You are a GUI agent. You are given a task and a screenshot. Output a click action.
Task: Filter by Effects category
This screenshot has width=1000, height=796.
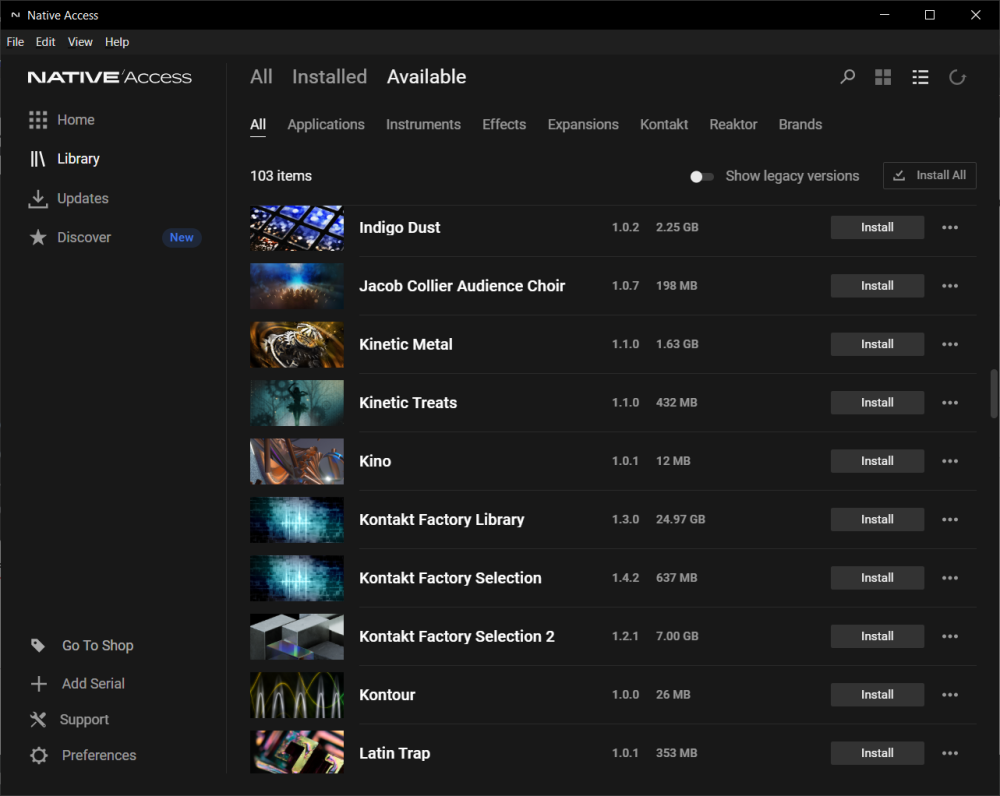coord(504,124)
